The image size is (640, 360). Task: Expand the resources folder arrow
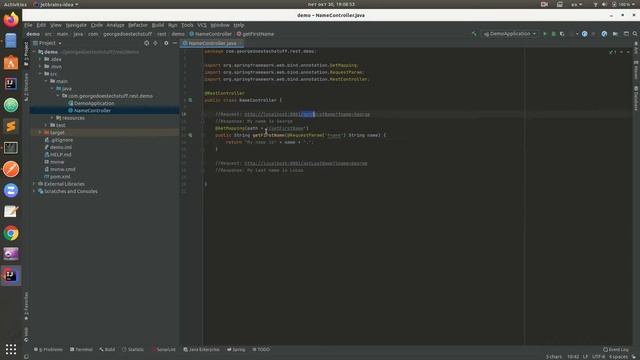52,118
